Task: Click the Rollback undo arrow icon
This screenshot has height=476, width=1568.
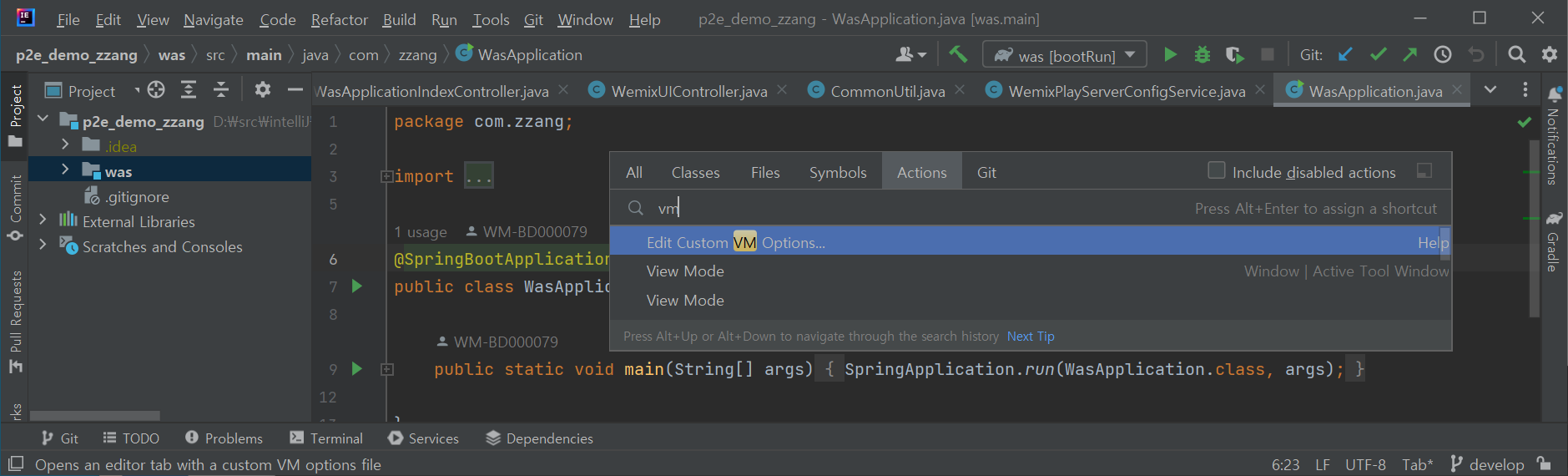Action: coord(1475,55)
